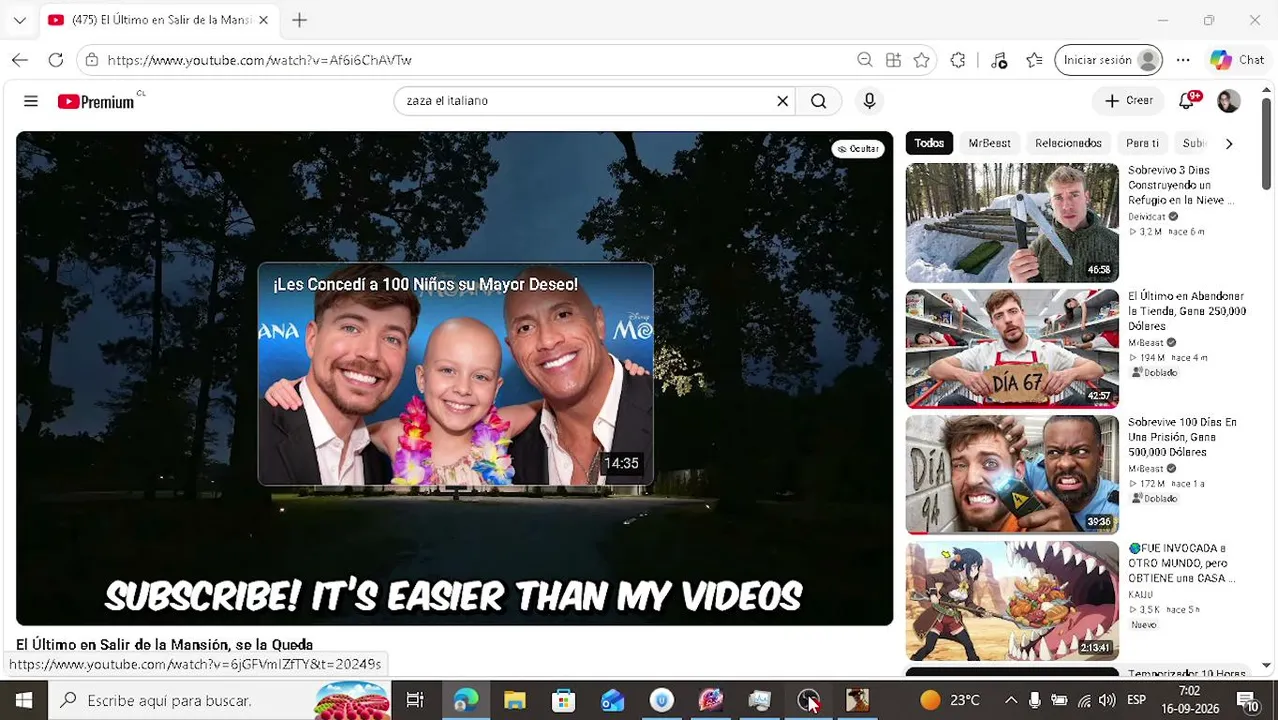This screenshot has height=720, width=1278.
Task: Clear the search box with the X
Action: pos(783,101)
